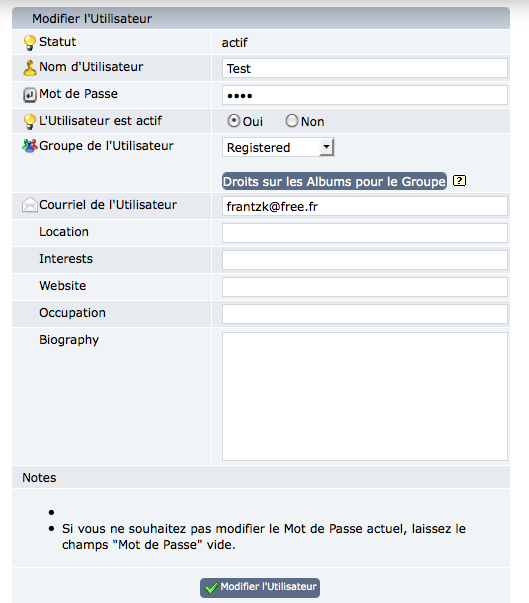Click the password key icon beside Mot de Passe
529x603 pixels.
[30, 95]
